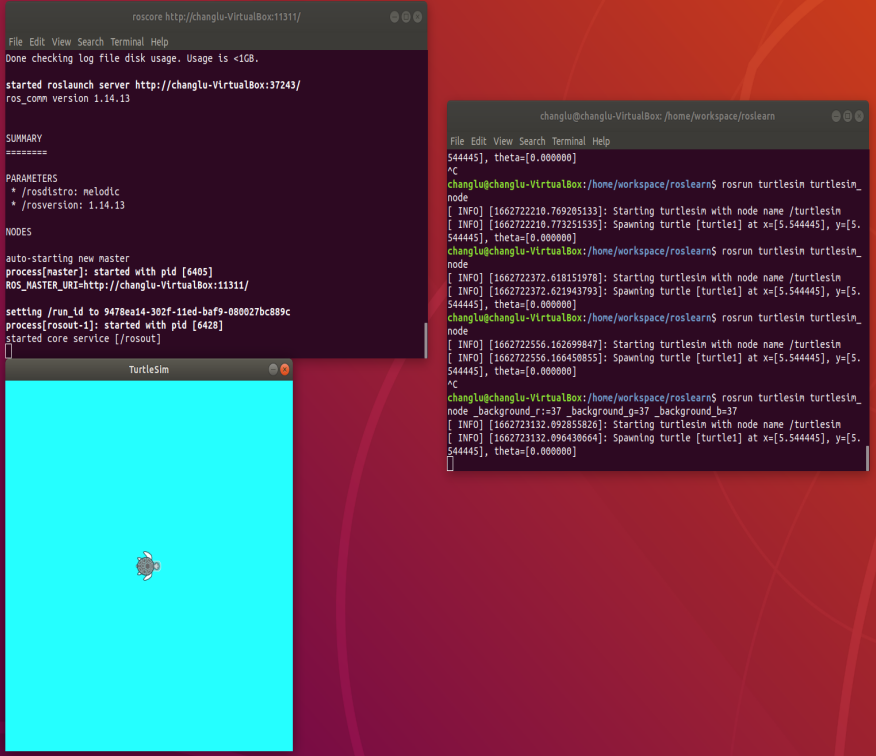The width and height of the screenshot is (876, 756).
Task: Open Search menu in roscore terminal
Action: click(x=91, y=42)
